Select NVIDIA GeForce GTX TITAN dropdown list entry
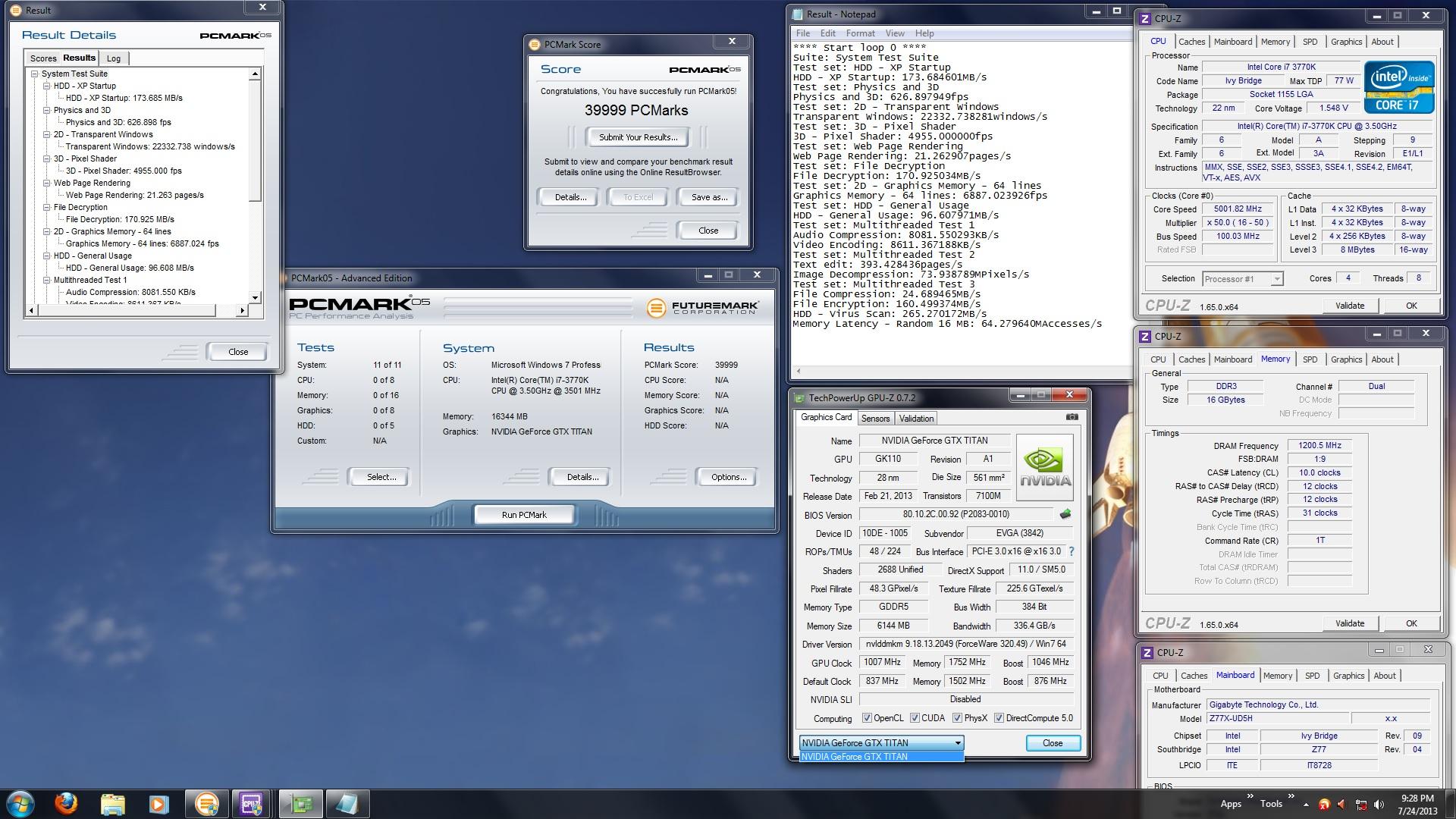Screen dimensions: 1456x819 881,757
